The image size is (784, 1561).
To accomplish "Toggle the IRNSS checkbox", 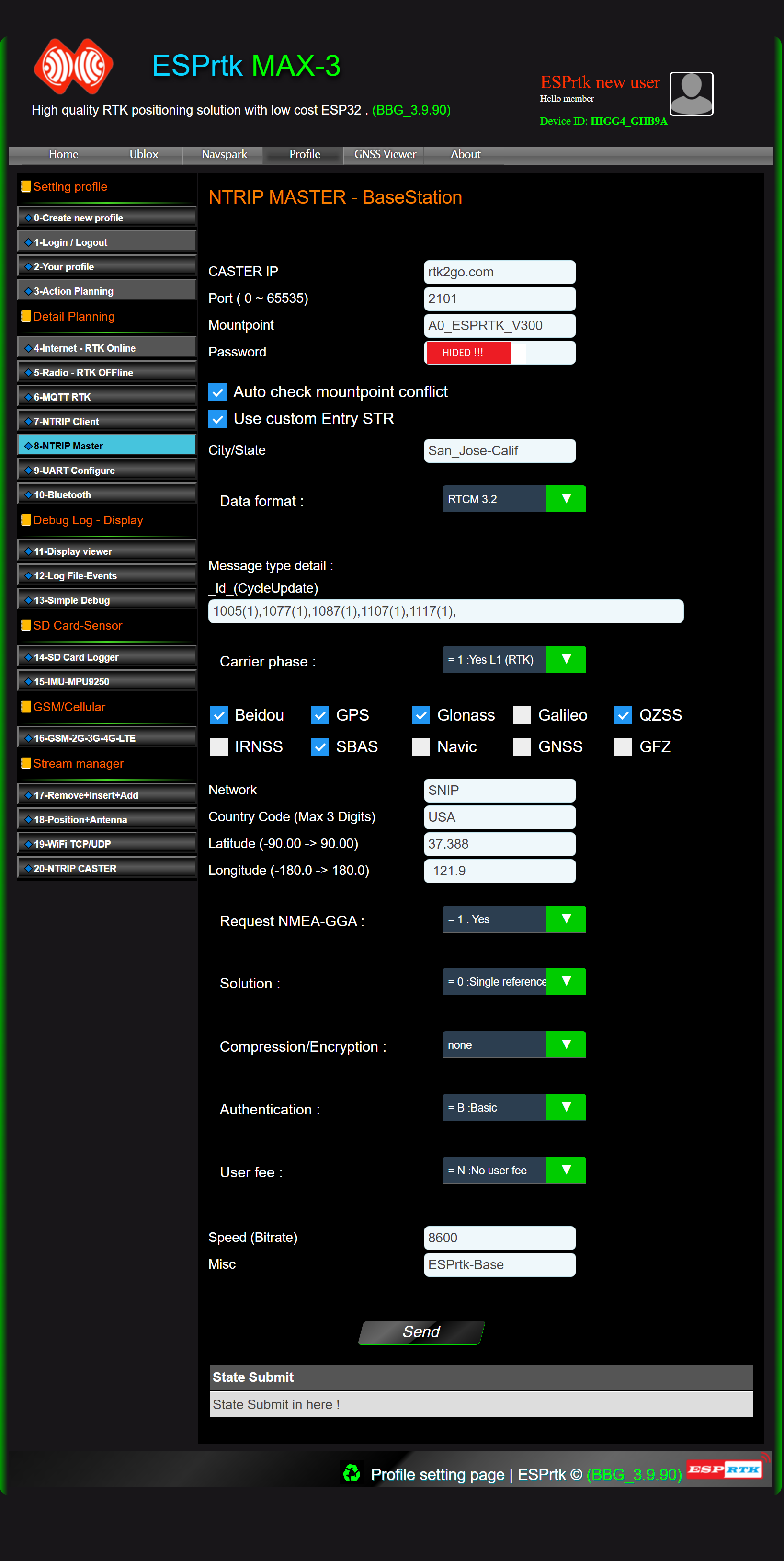I will pyautogui.click(x=219, y=746).
